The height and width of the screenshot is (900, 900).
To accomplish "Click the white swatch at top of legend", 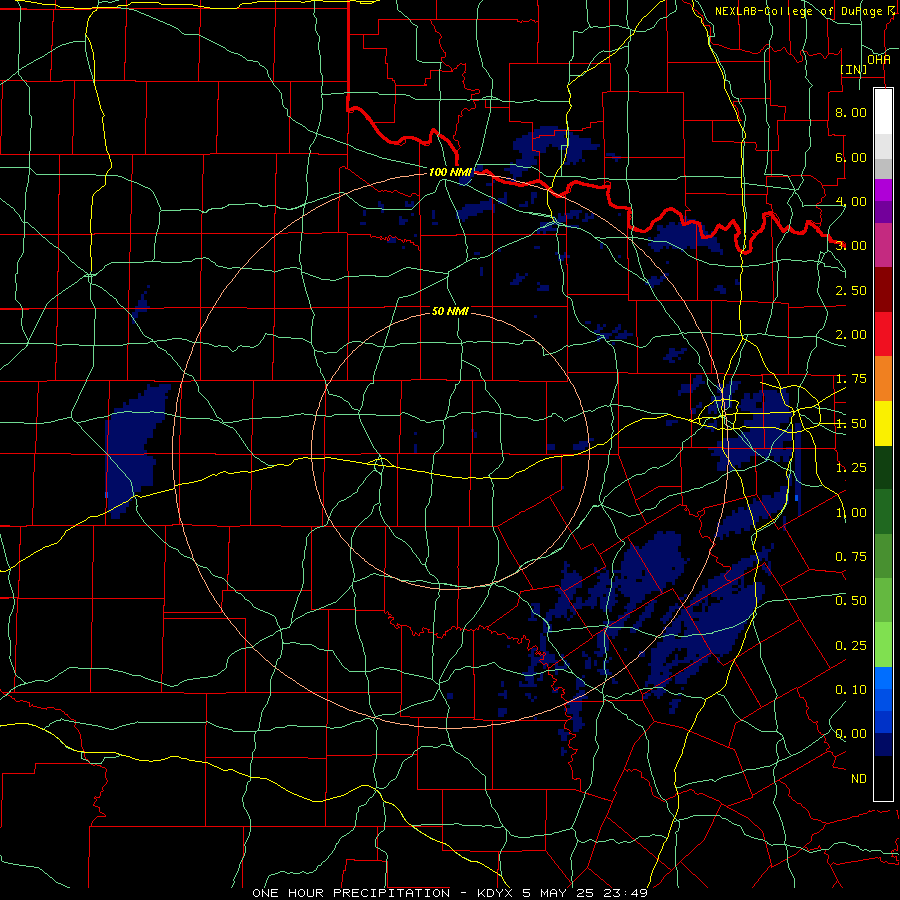I will pyautogui.click(x=883, y=111).
